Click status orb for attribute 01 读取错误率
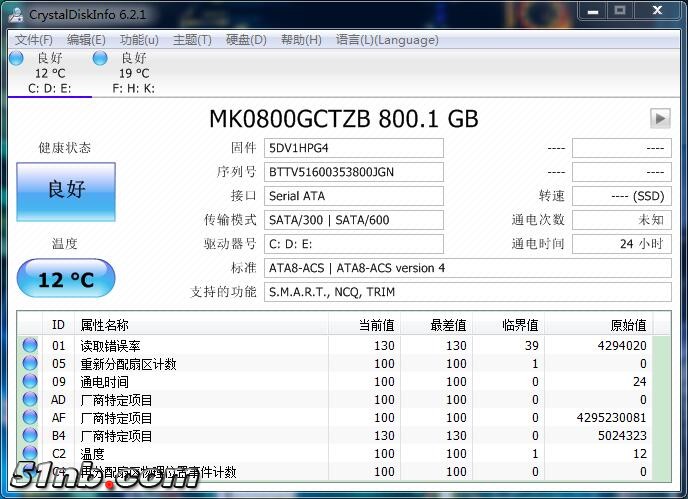The height and width of the screenshot is (499, 688). point(30,346)
